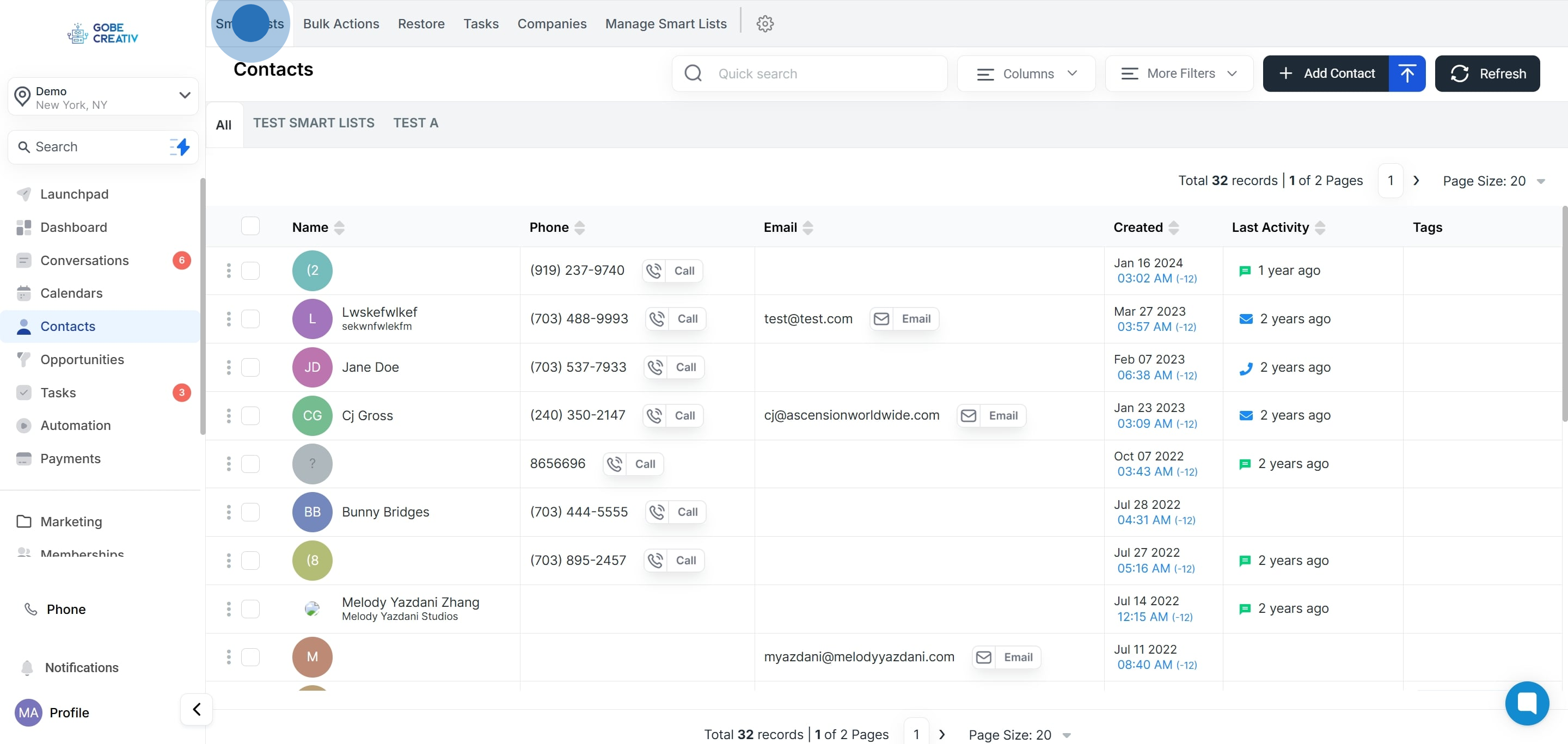Open three-dot menu for Bunny Bridges row
The width and height of the screenshot is (1568, 744).
point(229,512)
